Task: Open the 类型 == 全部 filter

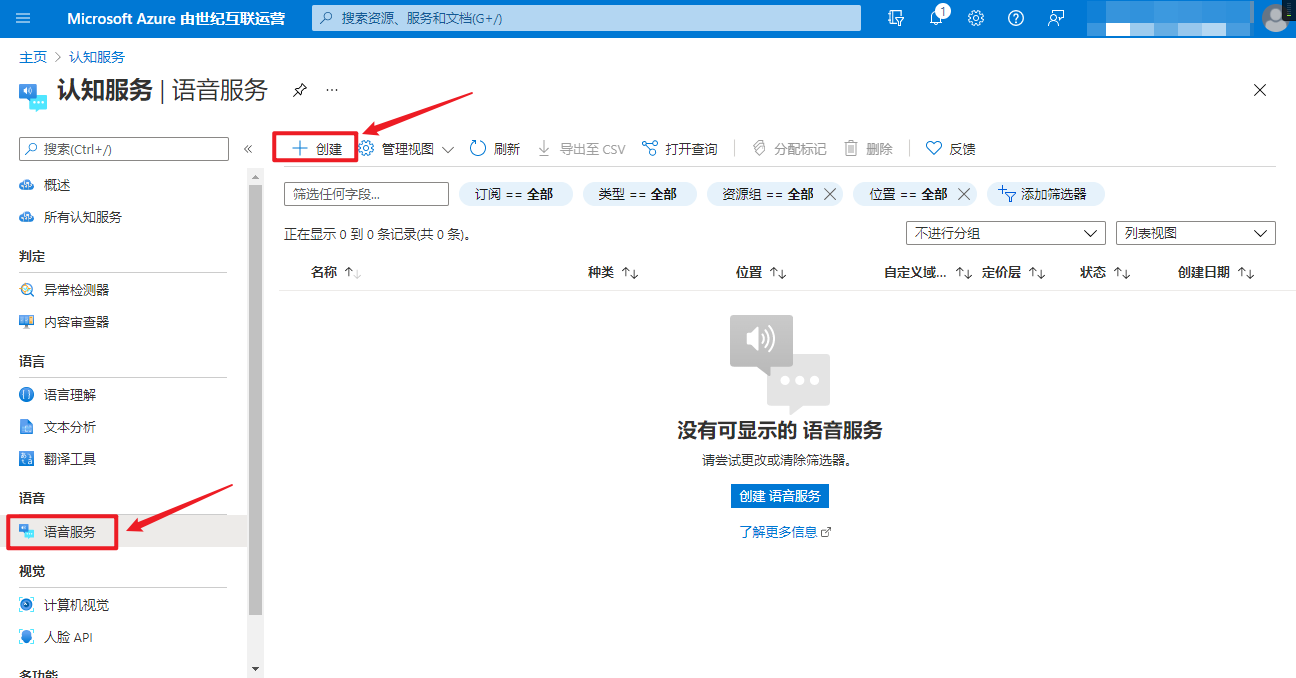Action: coord(638,194)
